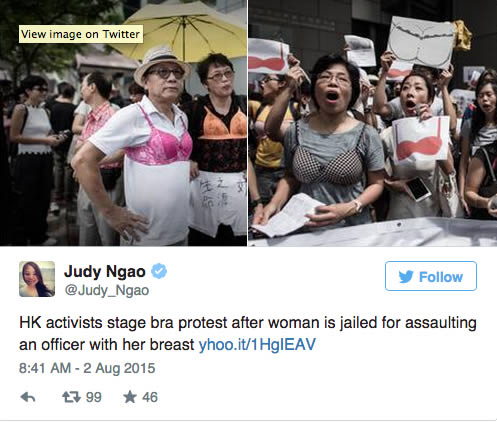The image size is (497, 422).
Task: Open right photo of shouting protesters
Action: tap(373, 123)
